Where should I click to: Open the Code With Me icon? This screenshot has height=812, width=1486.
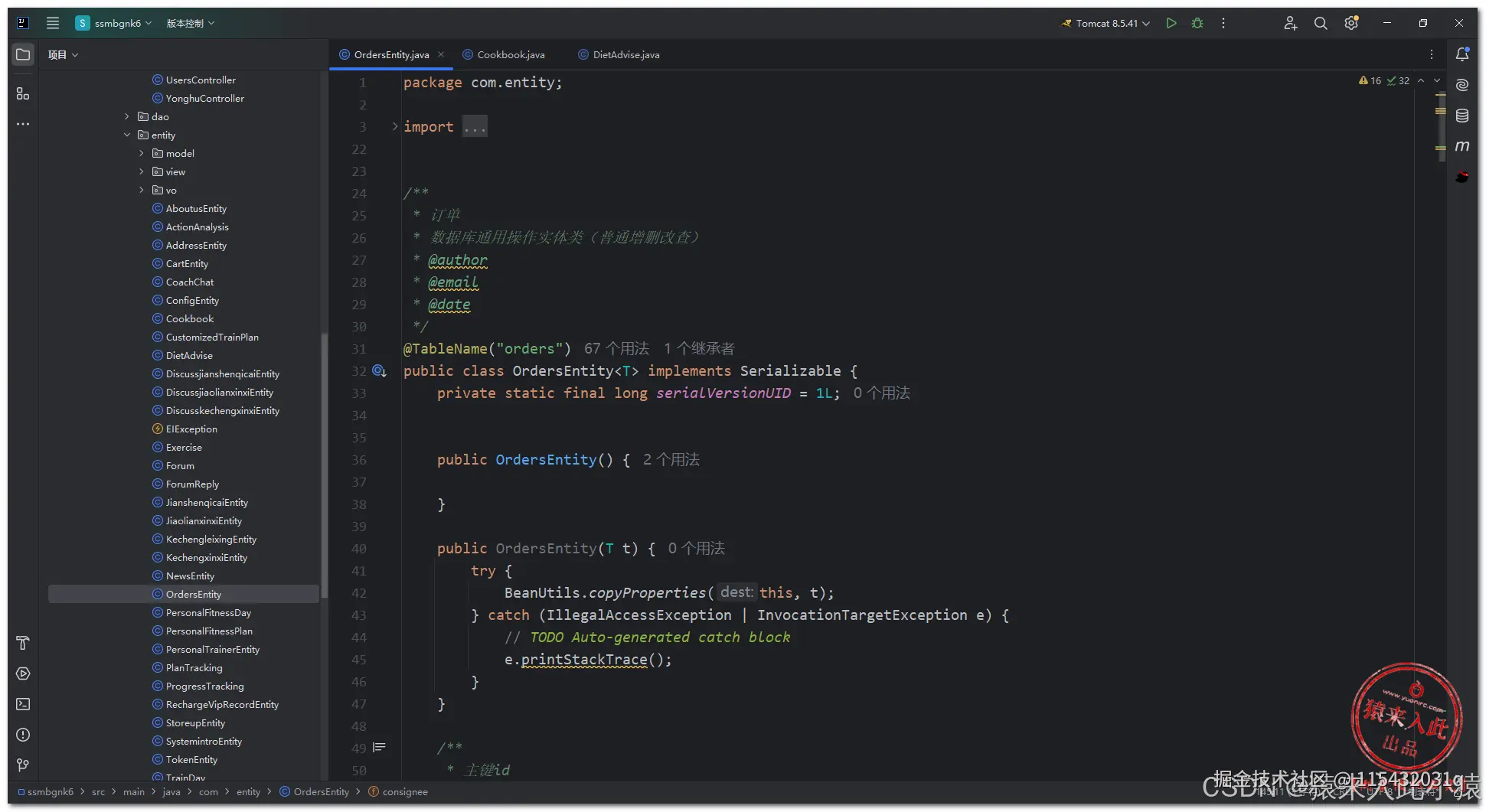(x=1291, y=23)
